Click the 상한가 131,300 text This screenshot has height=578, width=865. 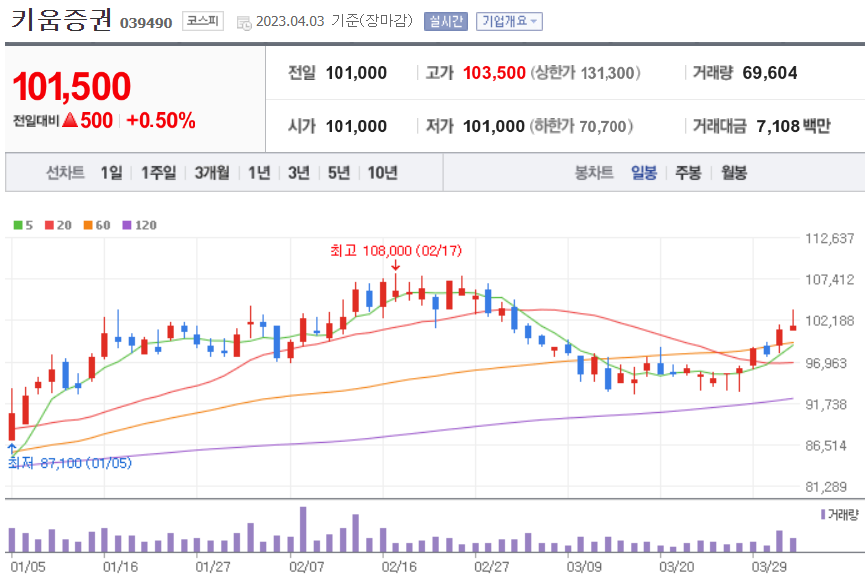click(585, 73)
